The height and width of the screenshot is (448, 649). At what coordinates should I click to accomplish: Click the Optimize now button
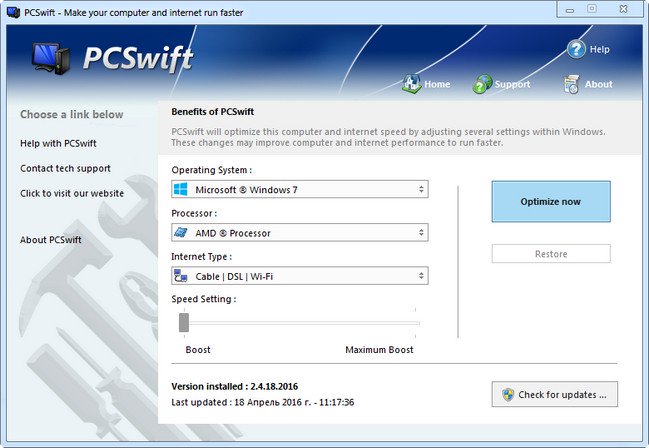coord(551,201)
